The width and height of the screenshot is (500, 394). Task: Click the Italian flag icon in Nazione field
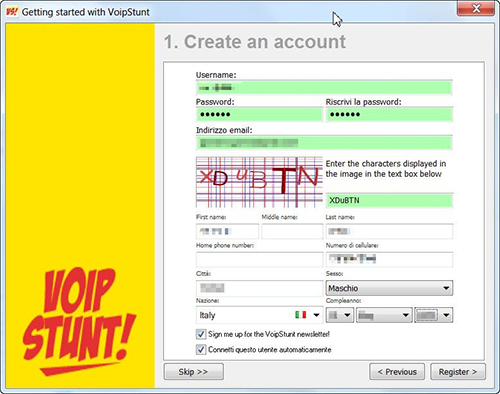301,315
